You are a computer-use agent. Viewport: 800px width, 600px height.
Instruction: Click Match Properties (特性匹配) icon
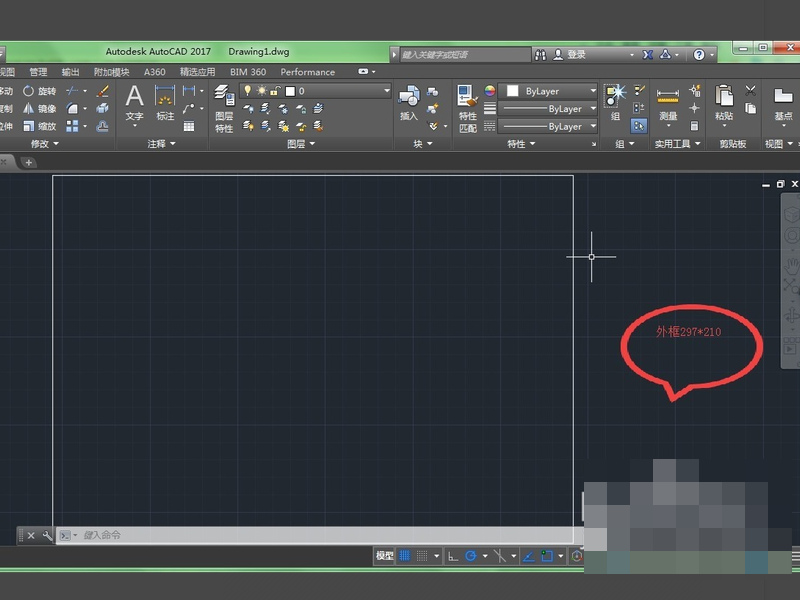467,109
